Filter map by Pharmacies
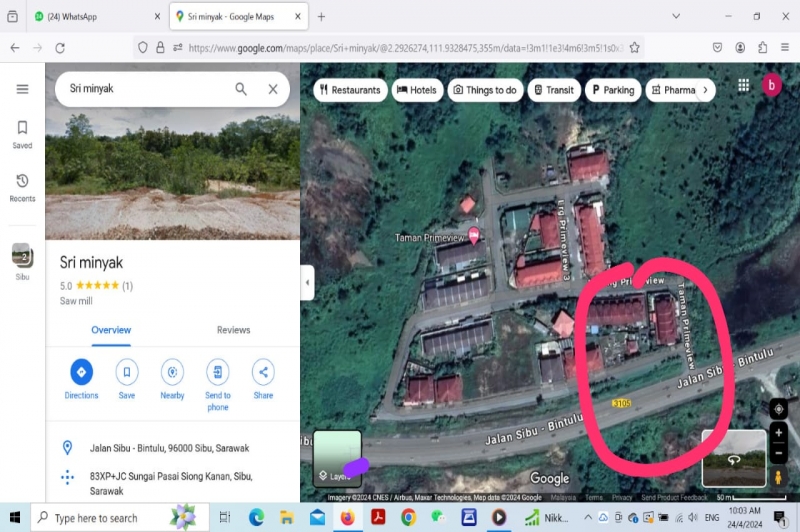Image resolution: width=800 pixels, height=532 pixels. (672, 90)
